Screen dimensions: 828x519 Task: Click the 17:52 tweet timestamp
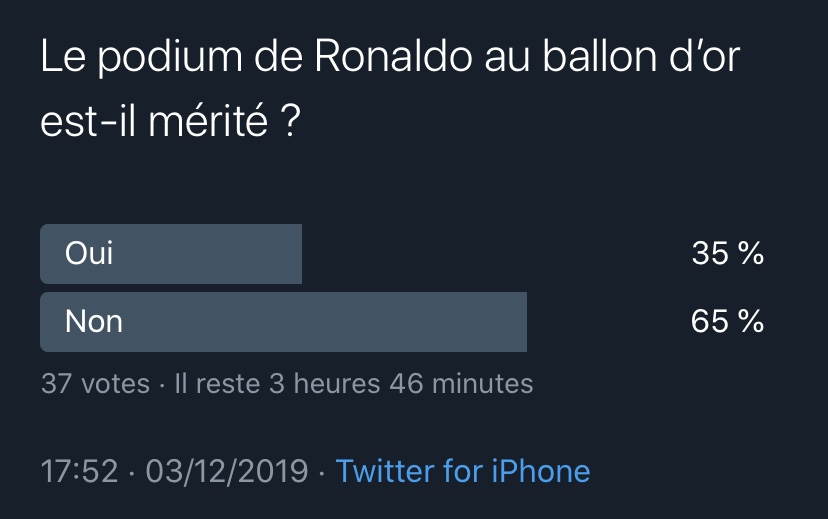(79, 470)
